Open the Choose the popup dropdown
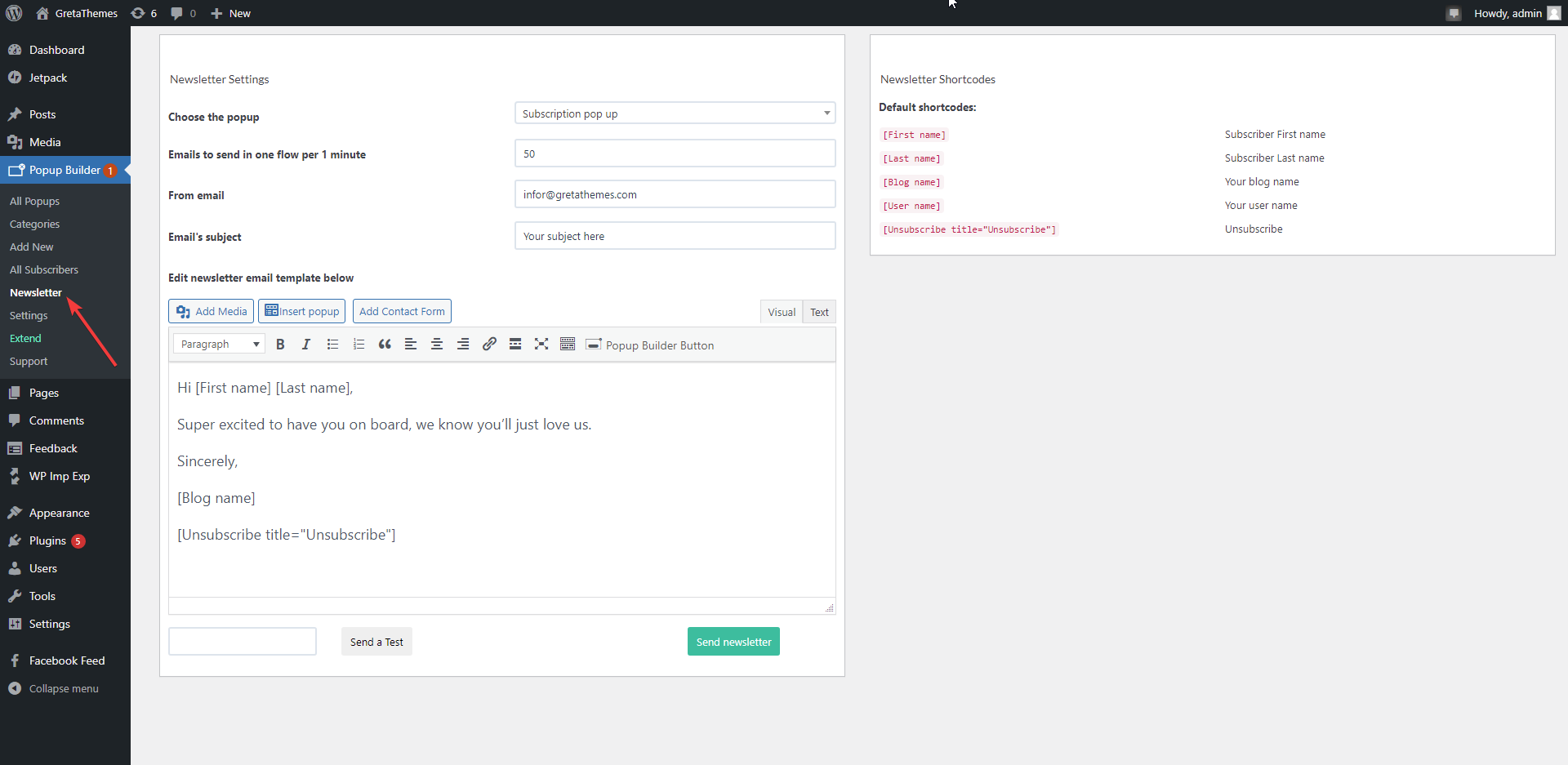 point(675,113)
